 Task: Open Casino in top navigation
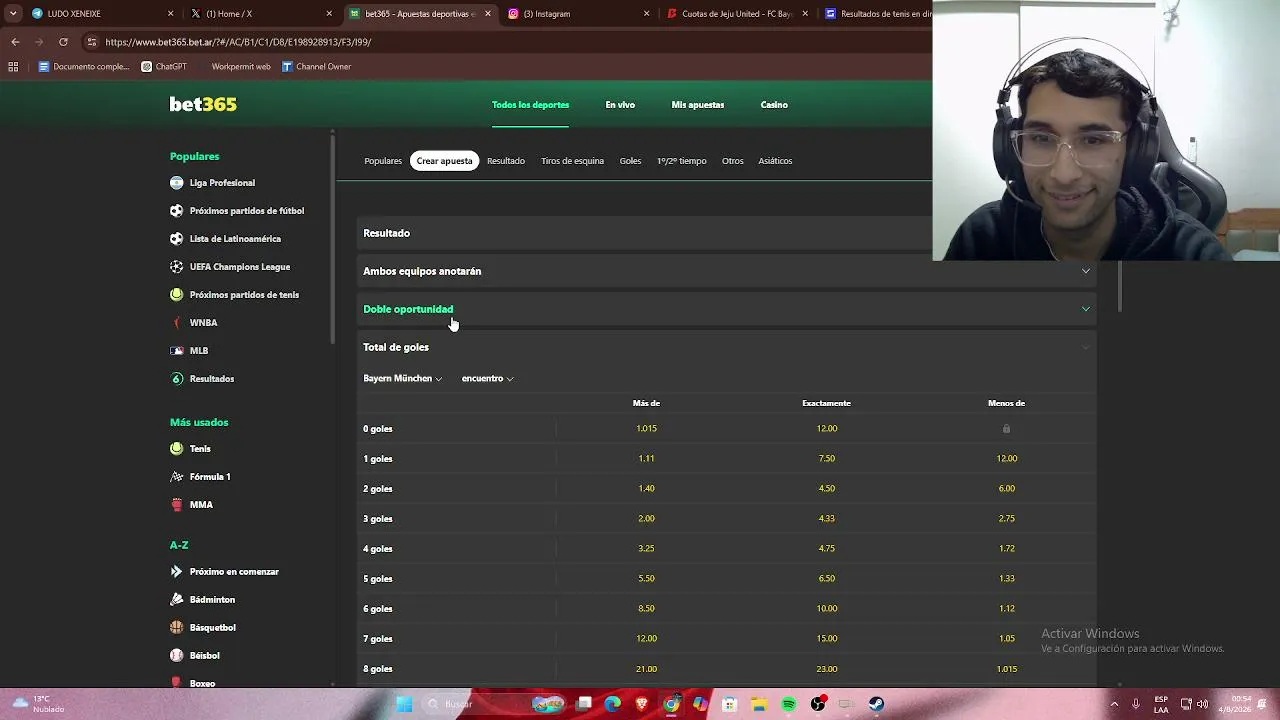[x=774, y=105]
